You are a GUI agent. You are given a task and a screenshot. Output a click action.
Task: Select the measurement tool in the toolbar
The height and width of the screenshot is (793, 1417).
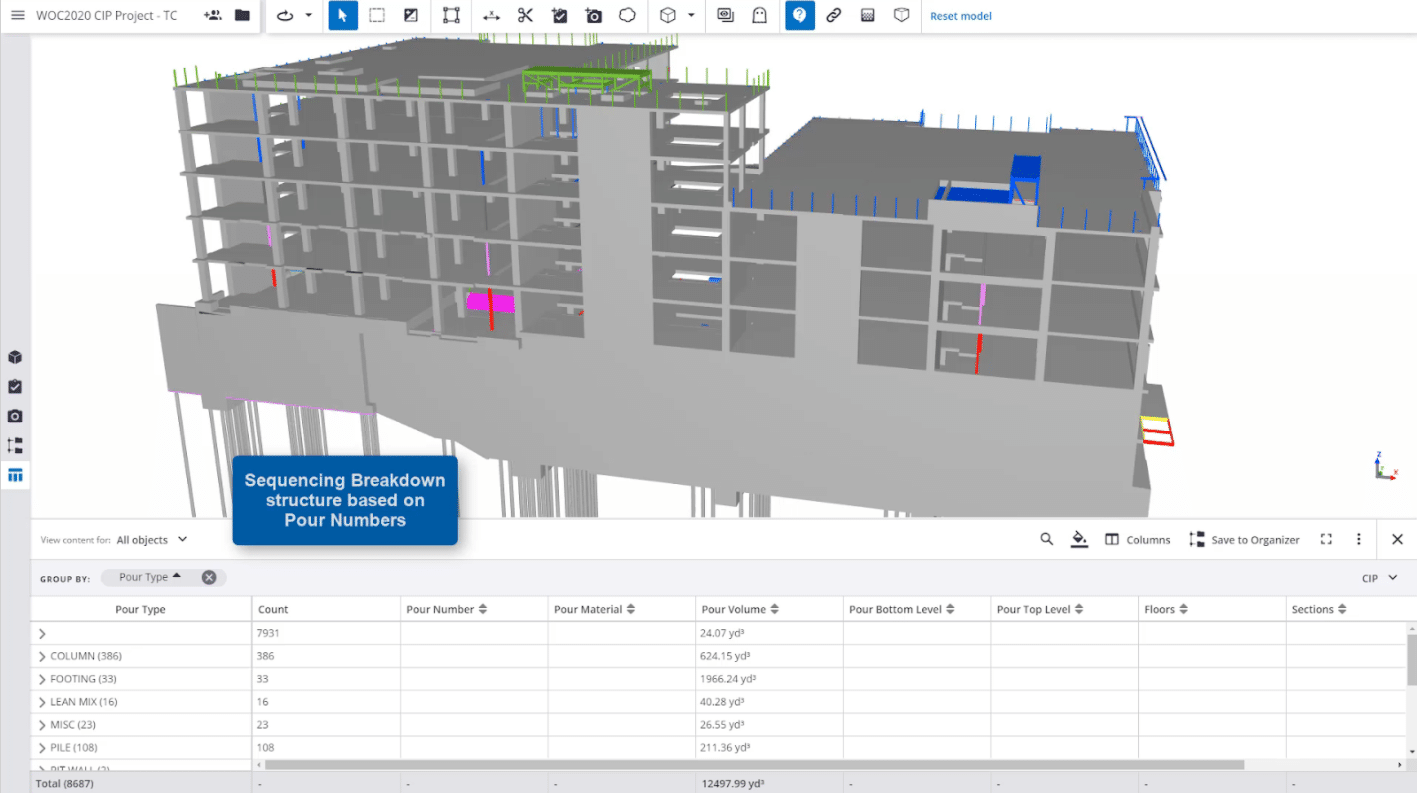(x=490, y=15)
